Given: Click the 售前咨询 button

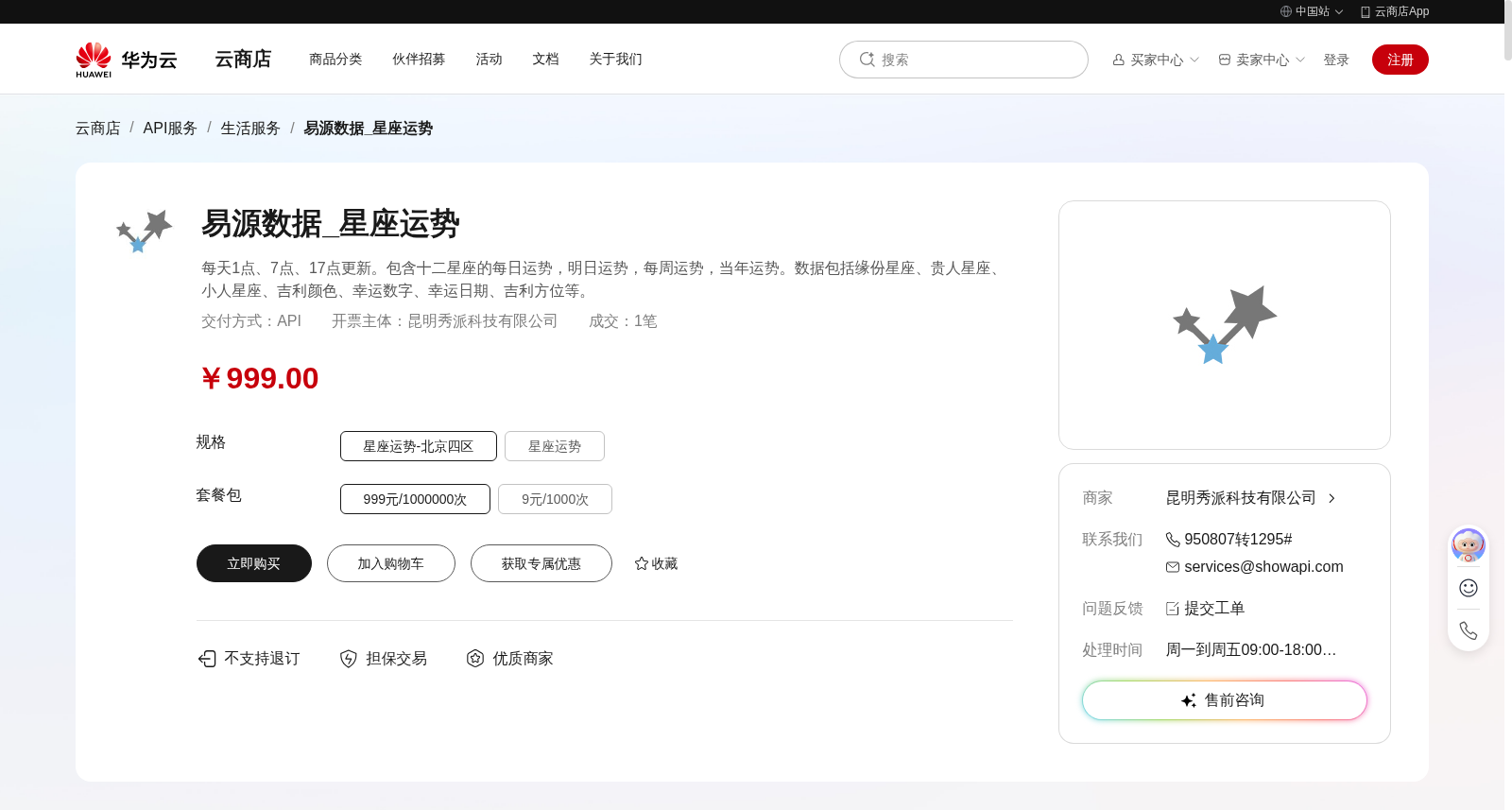Looking at the screenshot, I should (1225, 700).
